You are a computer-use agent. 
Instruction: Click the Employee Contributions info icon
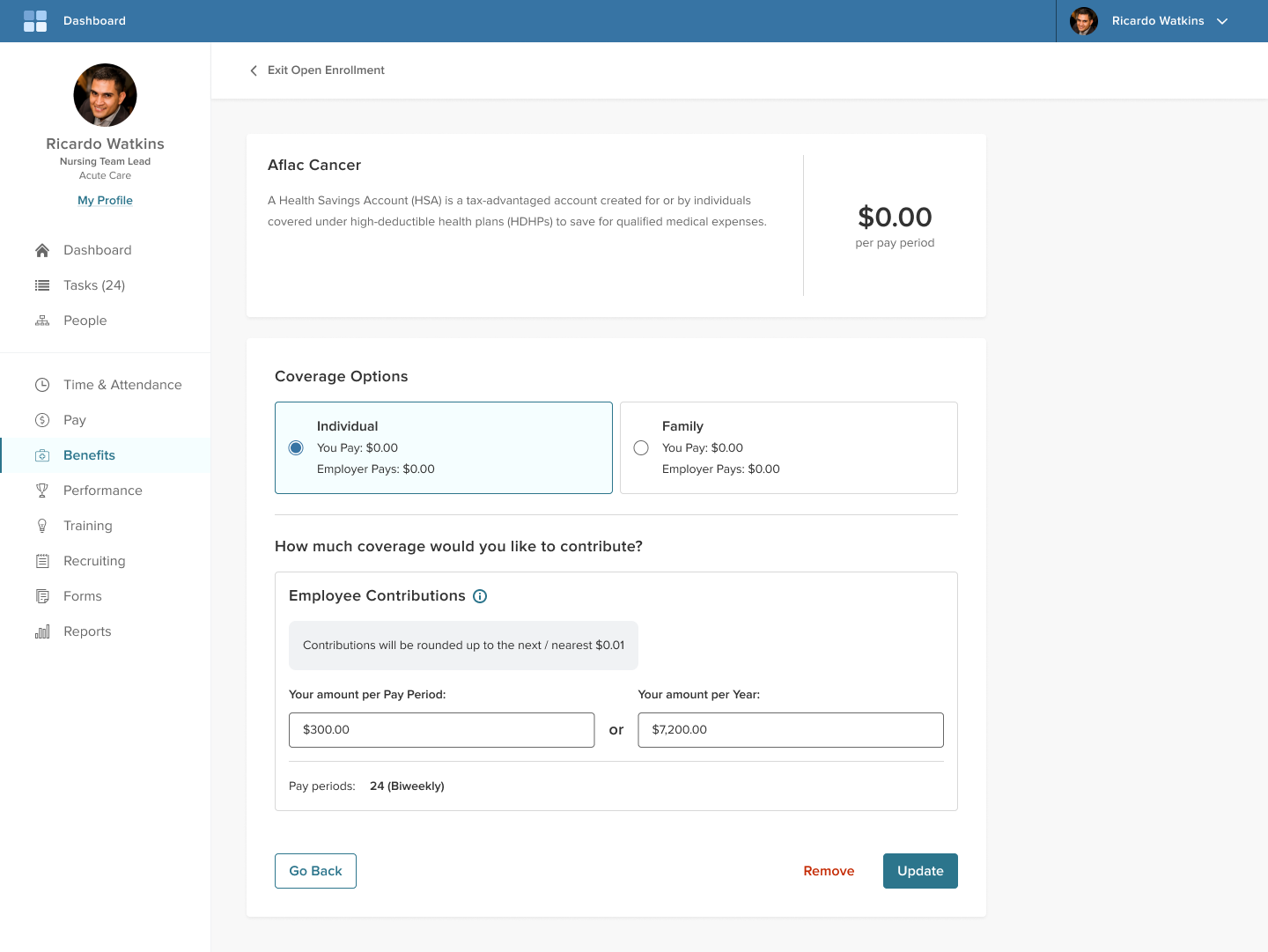pyautogui.click(x=480, y=596)
